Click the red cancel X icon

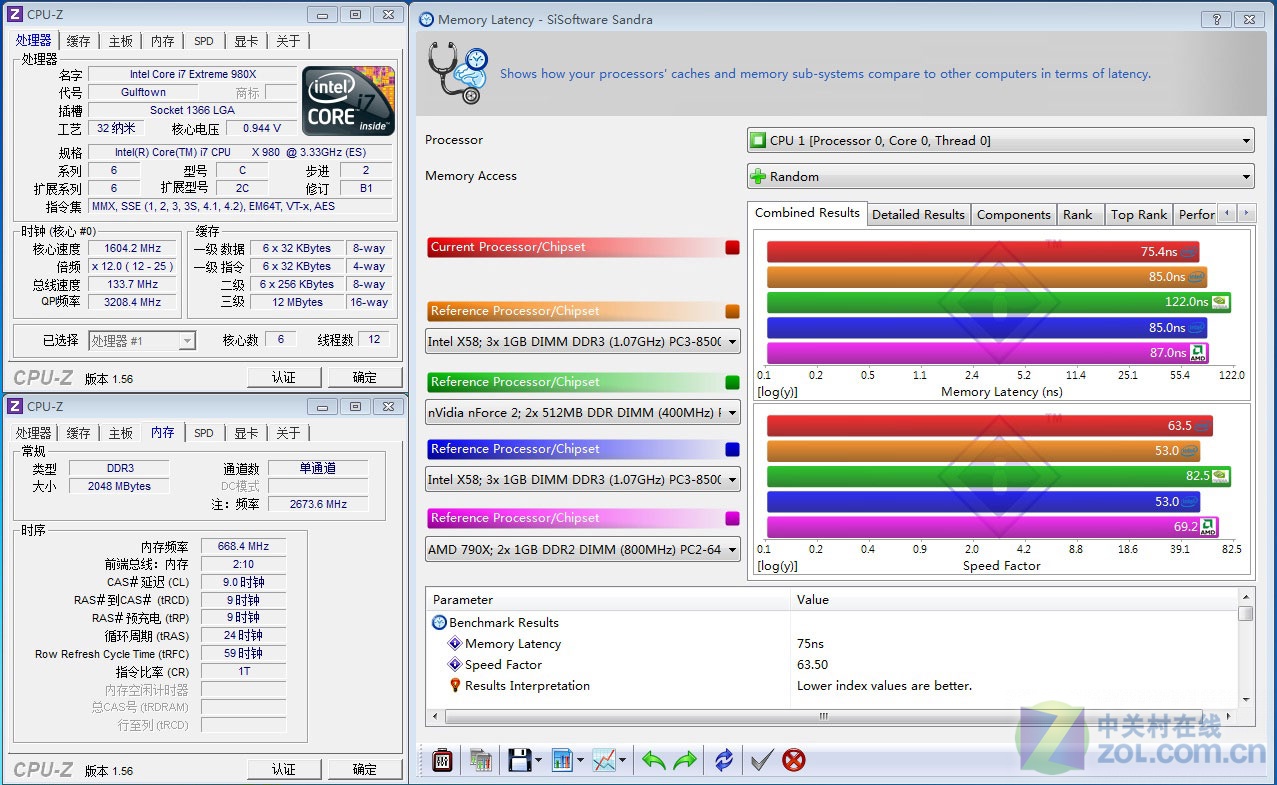(x=794, y=760)
